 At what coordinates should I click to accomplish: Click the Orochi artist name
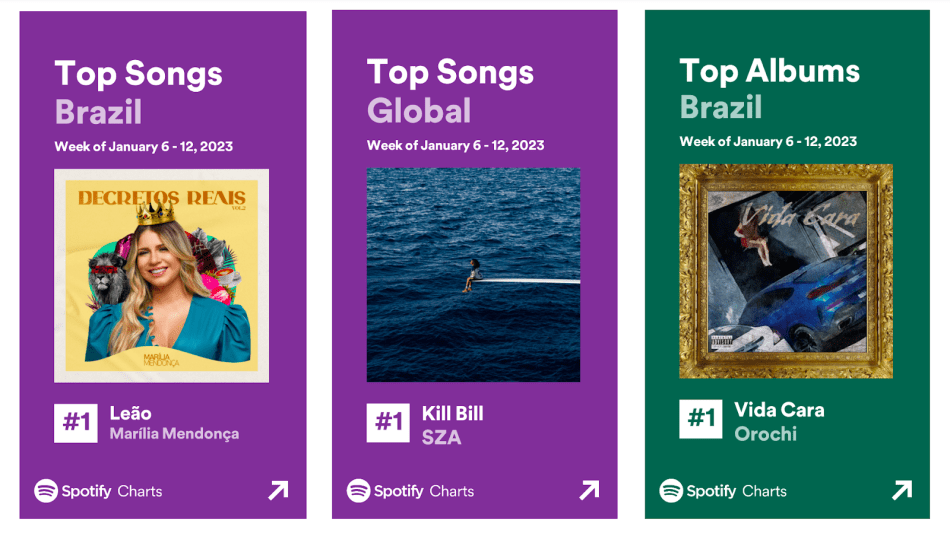pos(765,433)
